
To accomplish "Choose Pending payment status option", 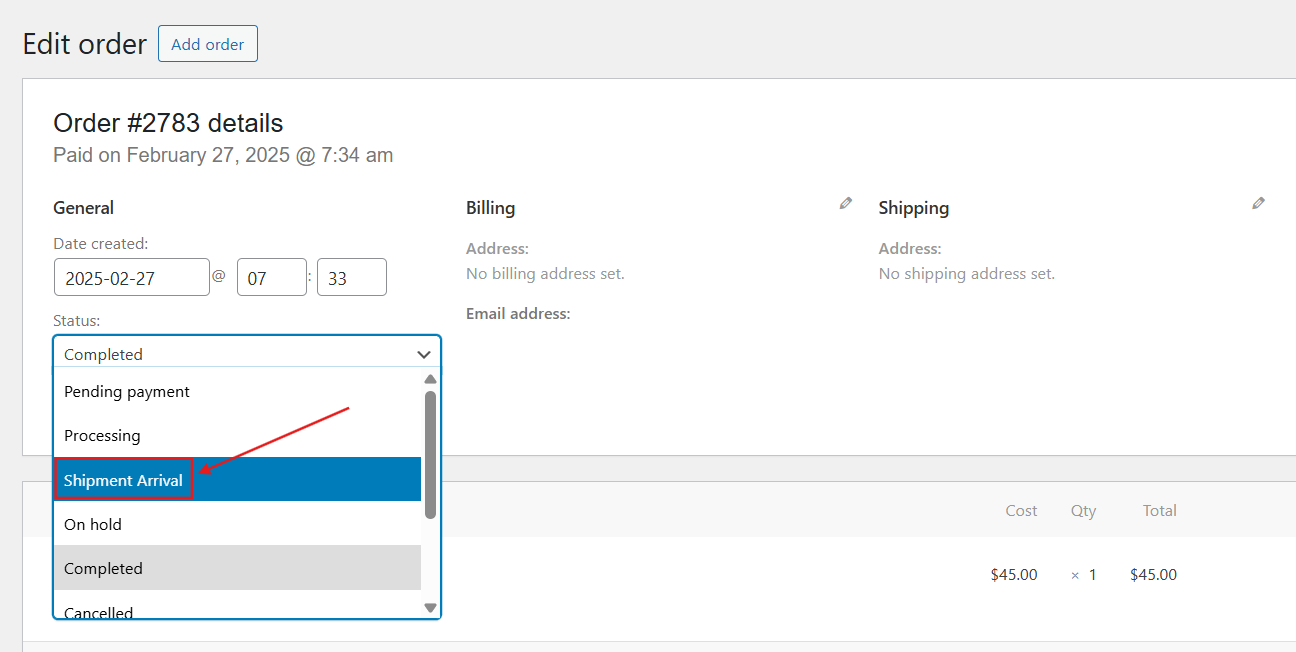I will click(237, 392).
